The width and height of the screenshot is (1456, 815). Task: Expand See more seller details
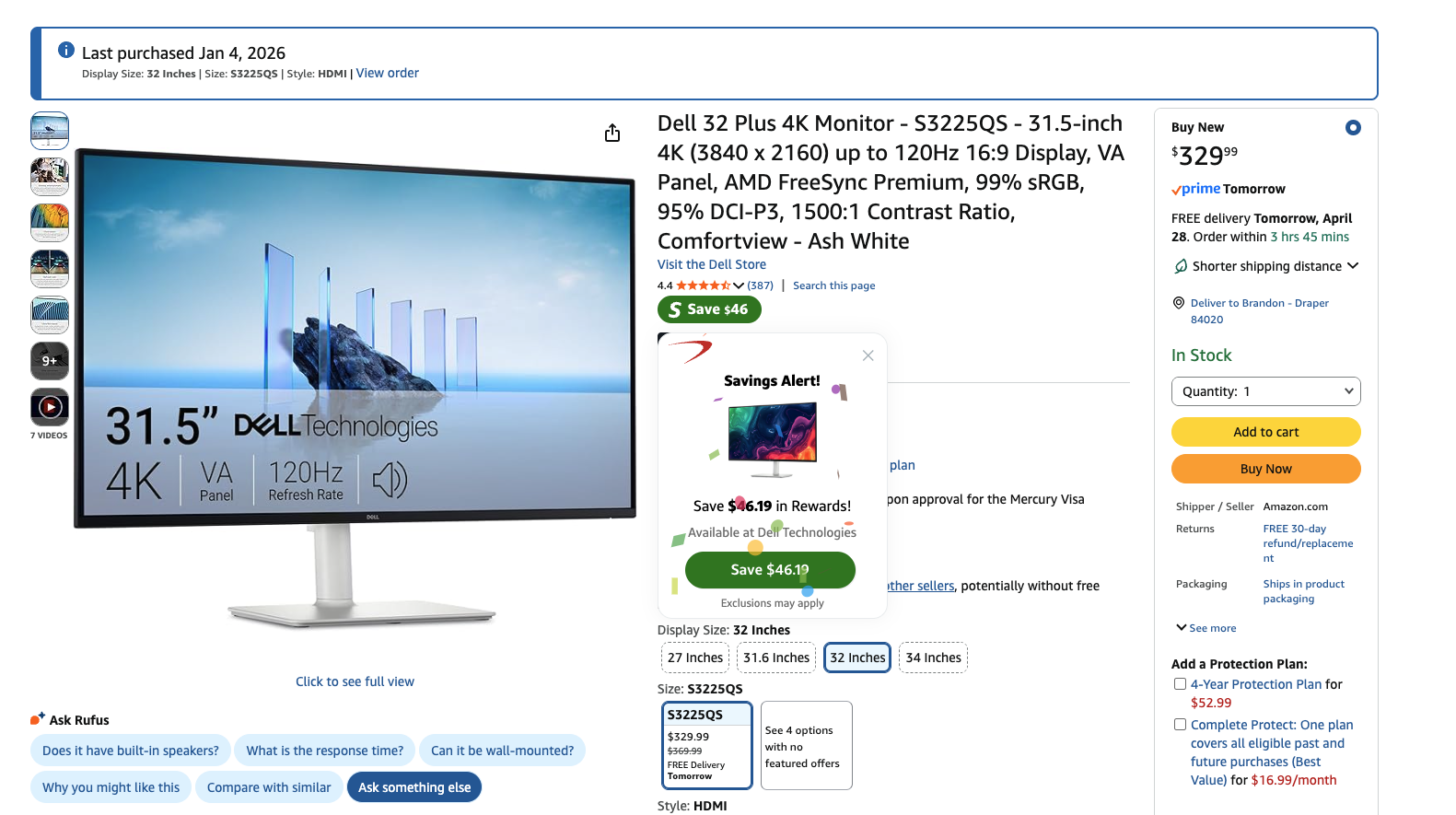pyautogui.click(x=1206, y=628)
